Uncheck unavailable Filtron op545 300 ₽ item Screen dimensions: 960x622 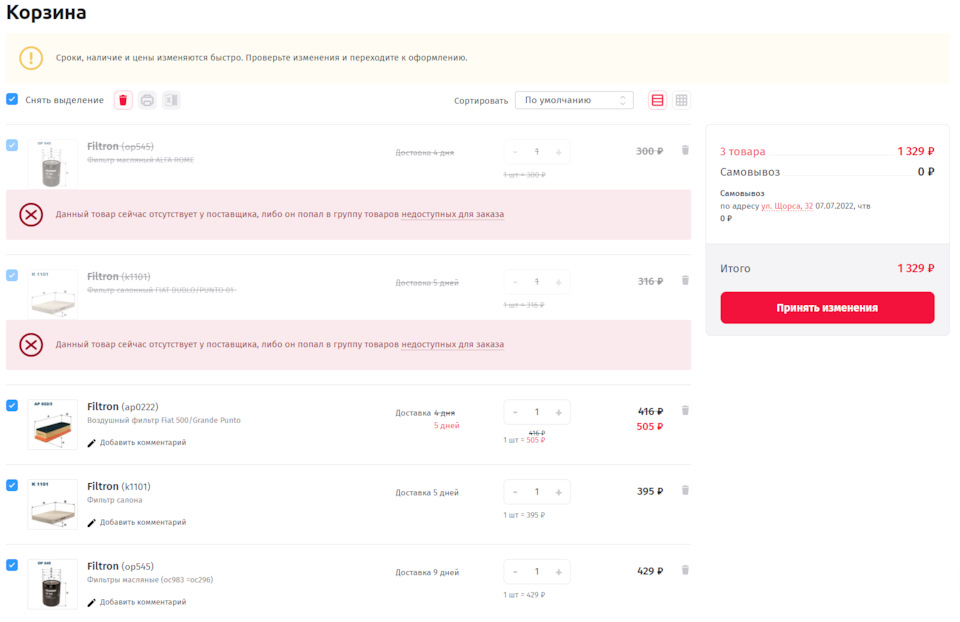(x=12, y=145)
